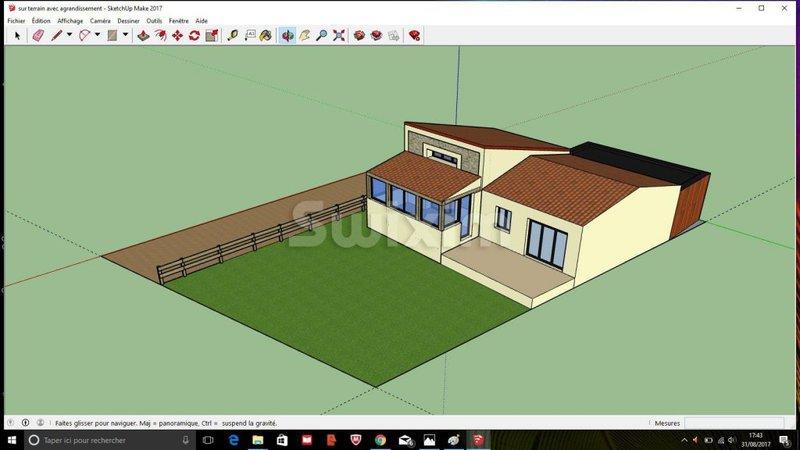
Task: Select the arrow Select tool
Action: point(16,35)
